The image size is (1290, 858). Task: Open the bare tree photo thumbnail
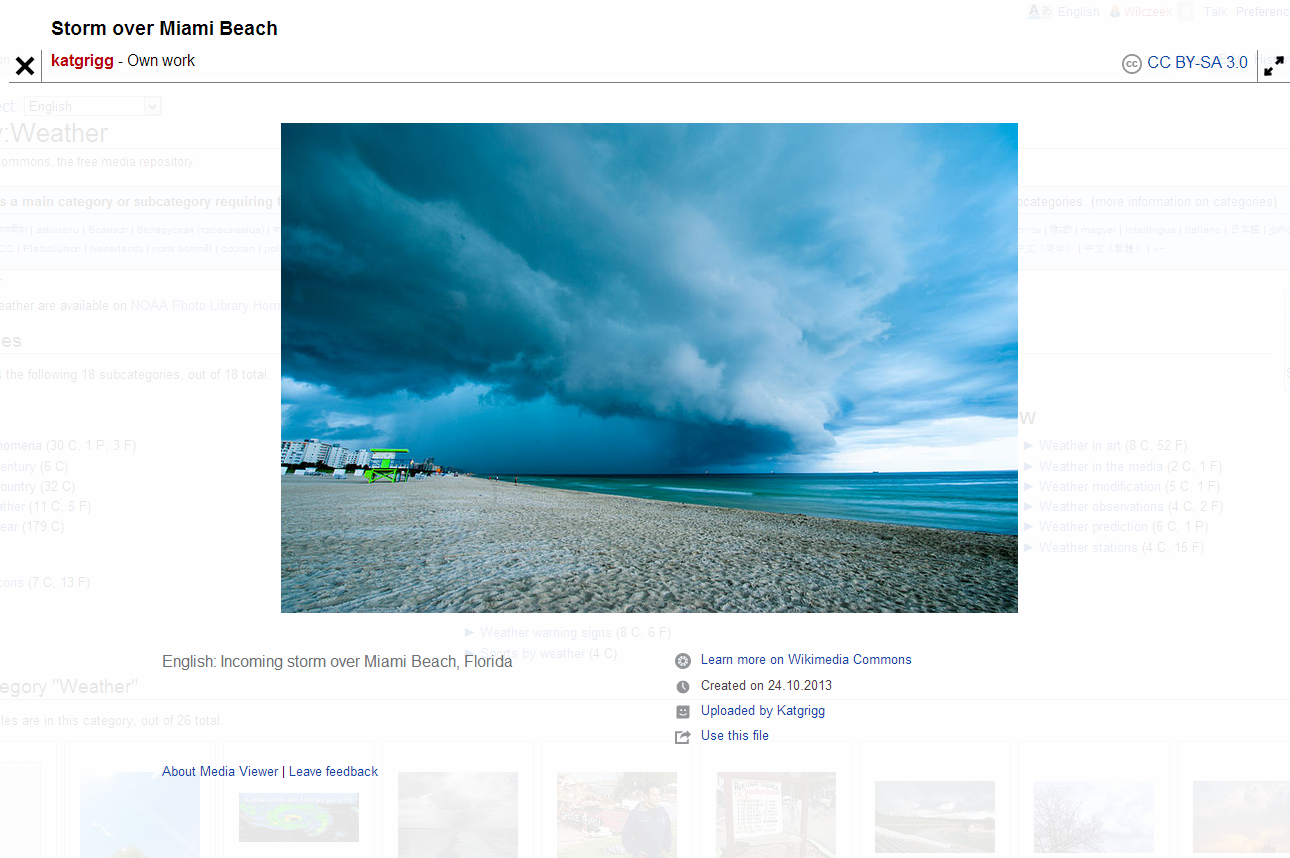tap(1094, 817)
